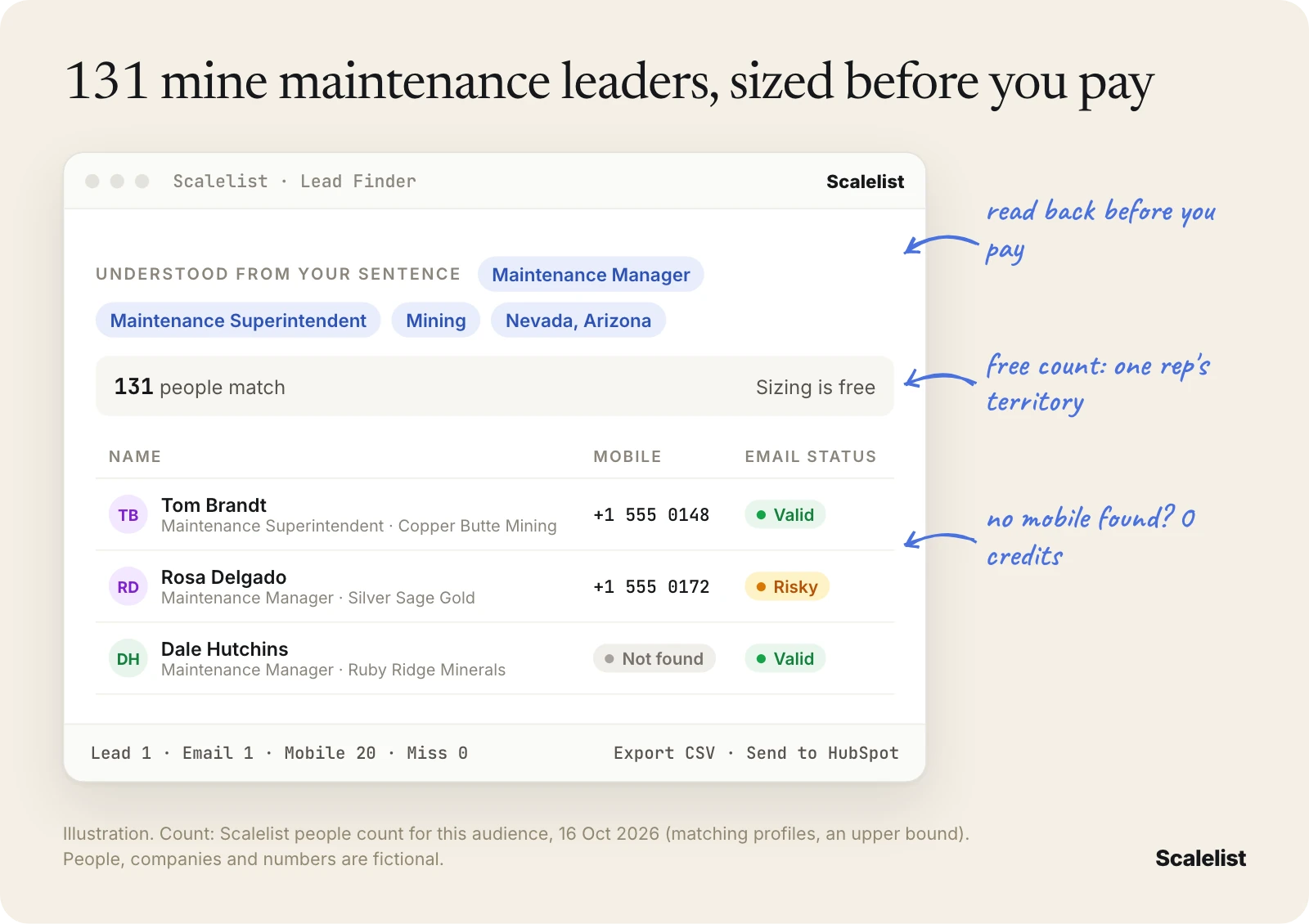The width and height of the screenshot is (1309, 924).
Task: Click the first gray window control dot
Action: pos(92,181)
